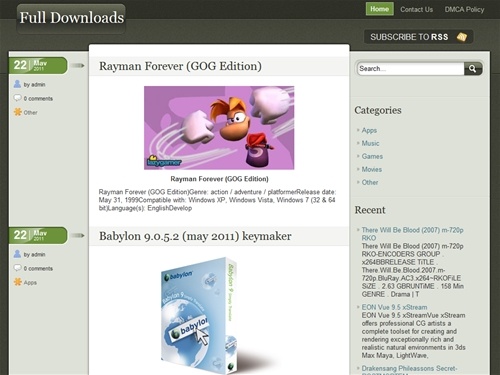Click the Full Downloads site logo
The image size is (500, 375).
(71, 18)
